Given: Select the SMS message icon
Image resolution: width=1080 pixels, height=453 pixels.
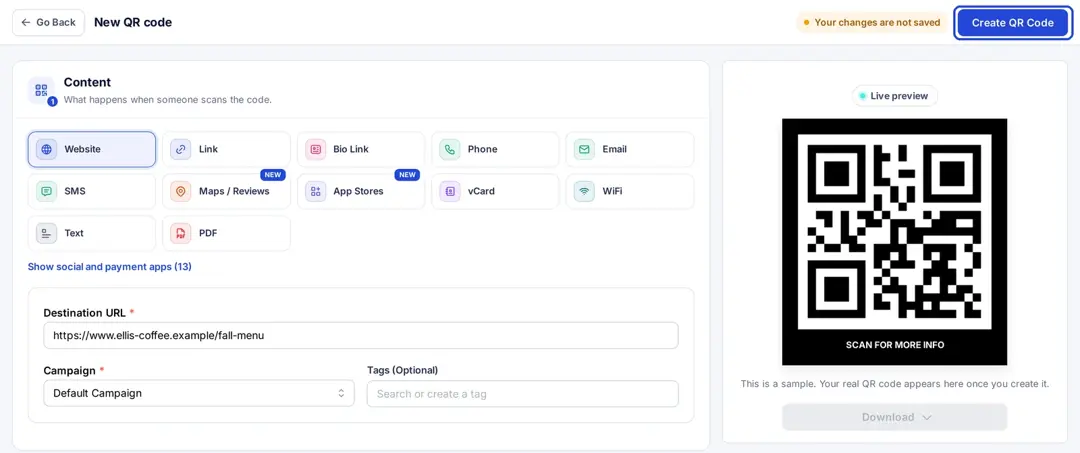Looking at the screenshot, I should tap(46, 191).
